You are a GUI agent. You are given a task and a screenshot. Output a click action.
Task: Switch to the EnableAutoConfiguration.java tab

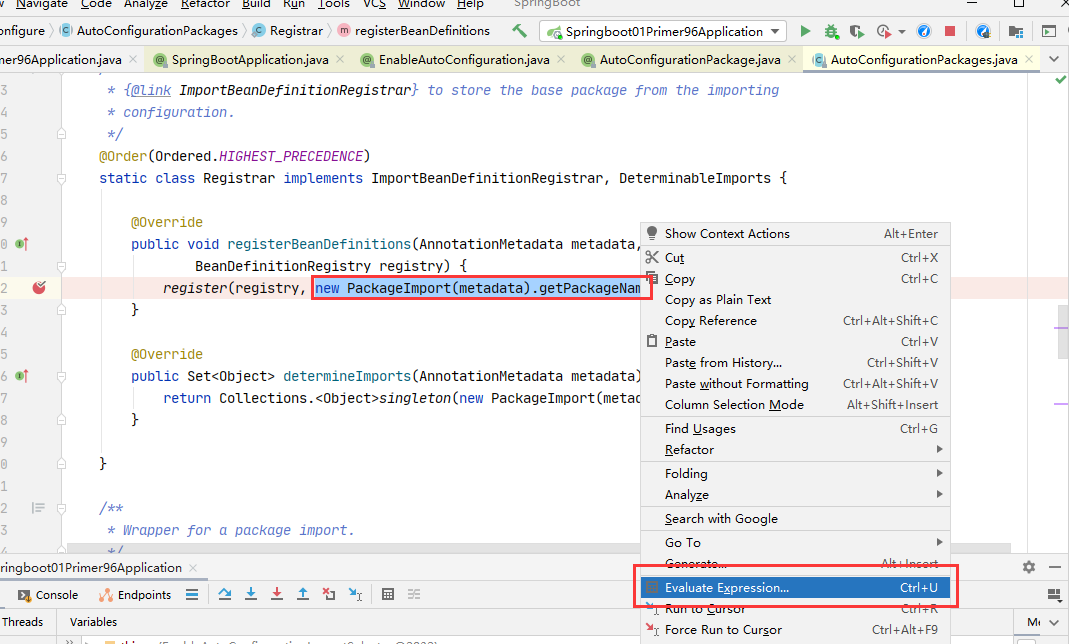pos(464,59)
